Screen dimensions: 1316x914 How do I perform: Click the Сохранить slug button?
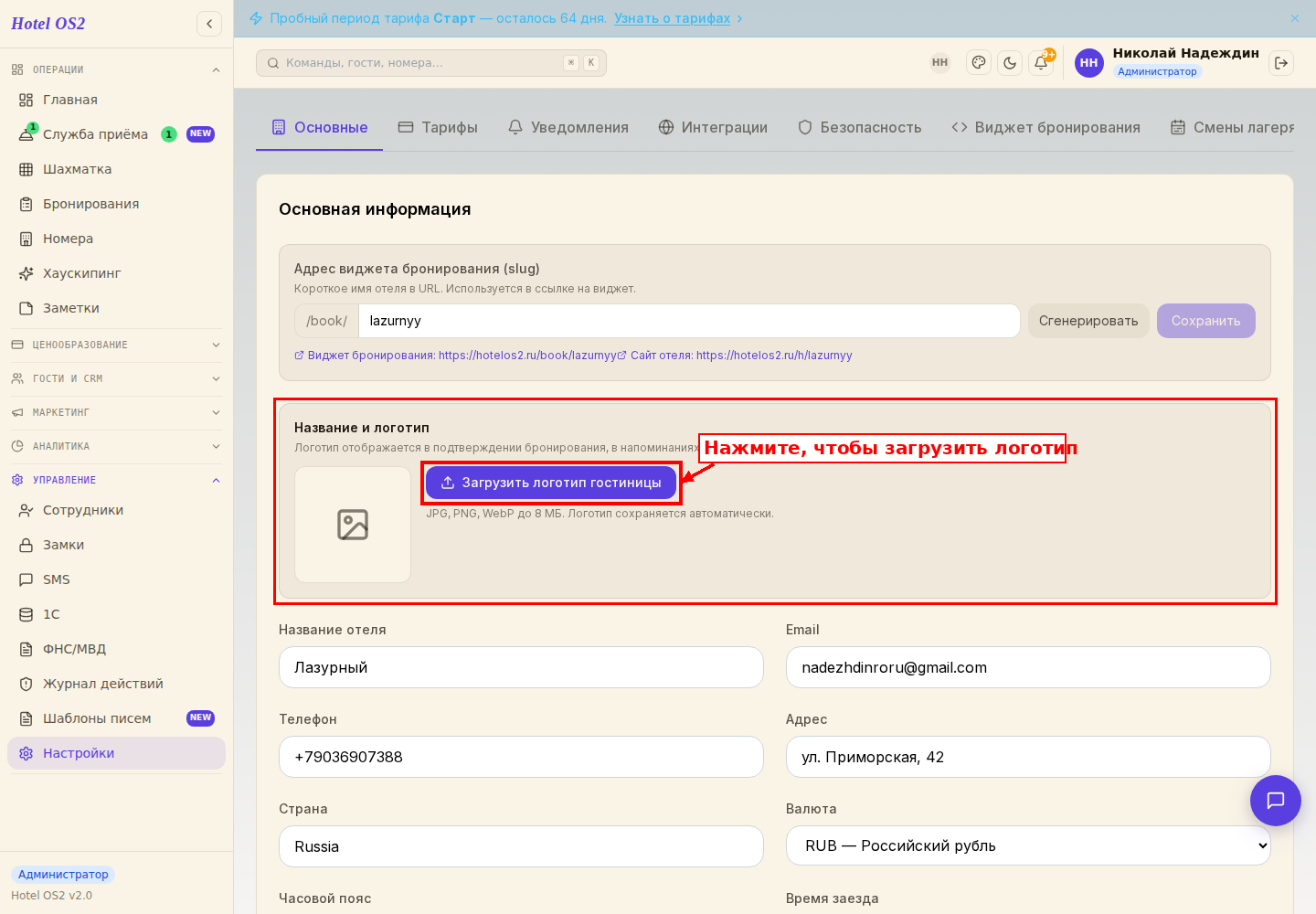(1206, 321)
